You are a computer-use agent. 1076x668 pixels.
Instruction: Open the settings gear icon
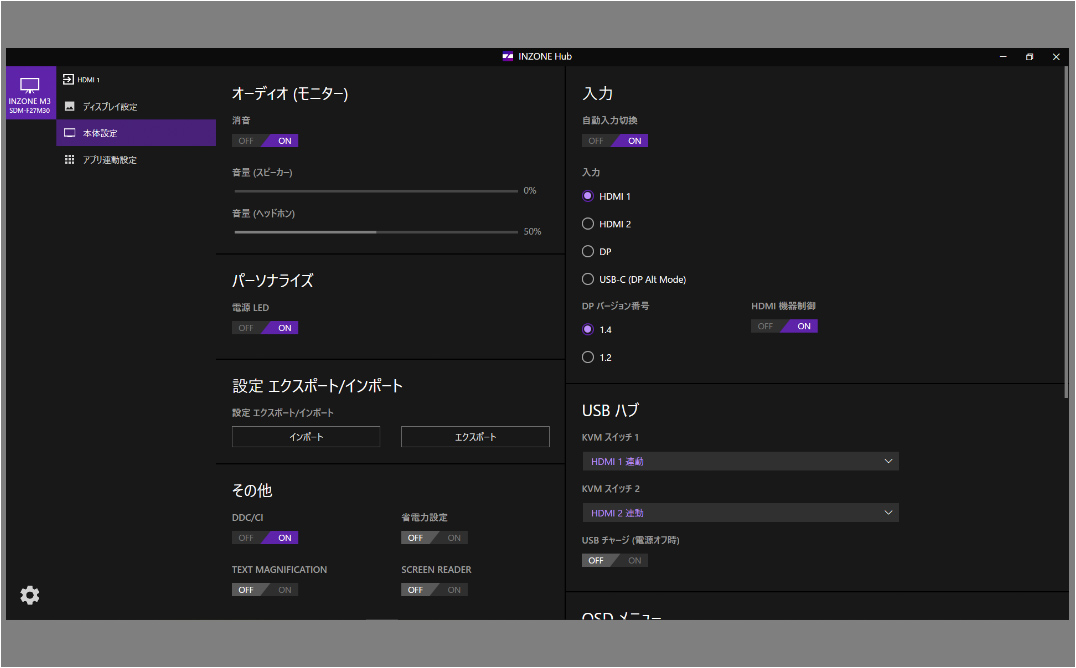pyautogui.click(x=30, y=595)
